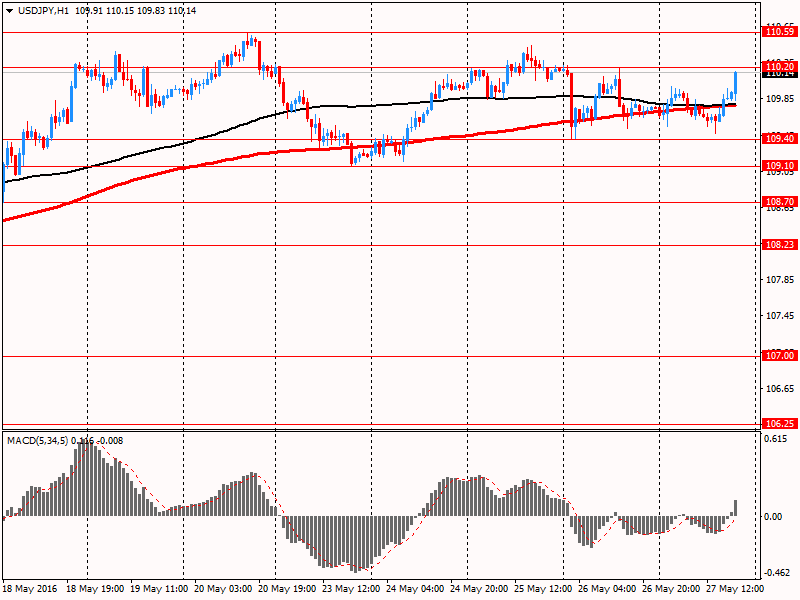Click the 23 May 12:00 time label

[351, 589]
